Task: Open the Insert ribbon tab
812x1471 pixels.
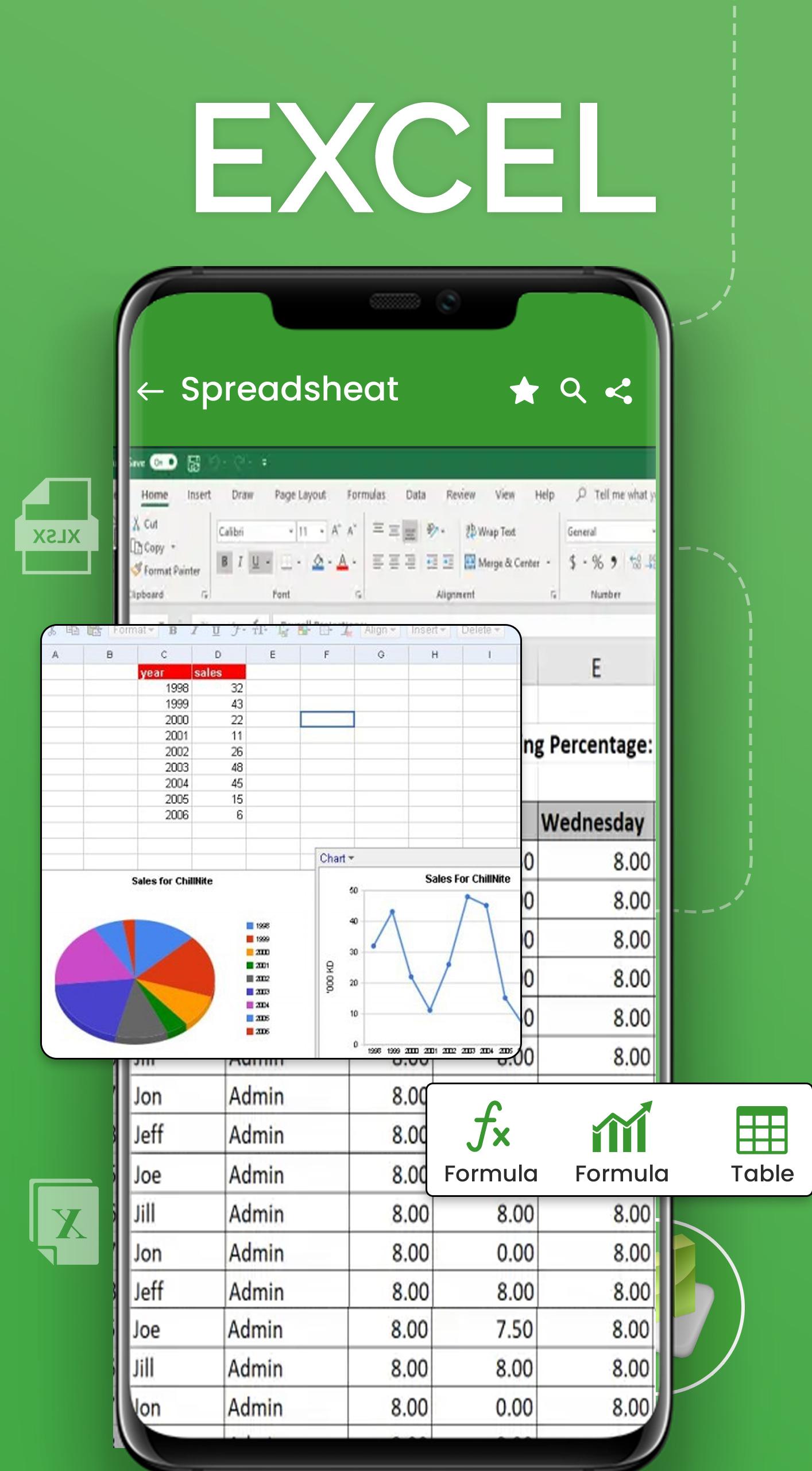Action: tap(199, 495)
